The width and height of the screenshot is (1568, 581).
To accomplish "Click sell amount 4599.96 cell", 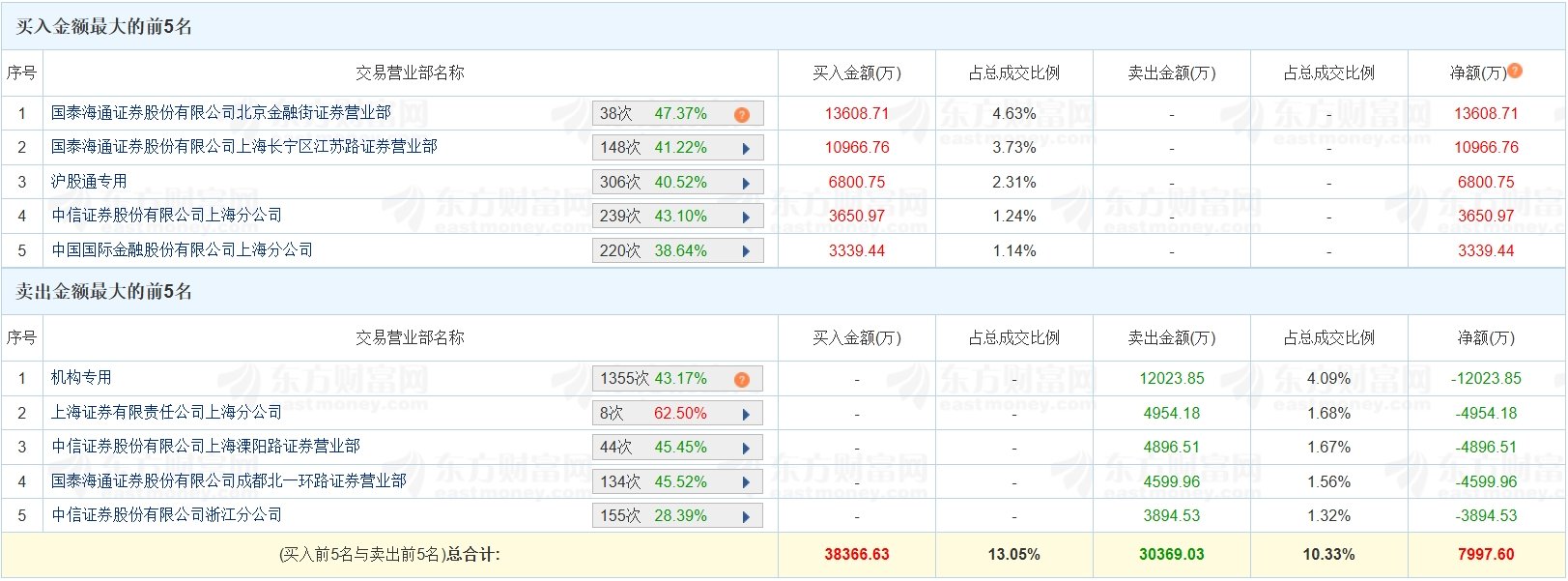I will pyautogui.click(x=1172, y=482).
